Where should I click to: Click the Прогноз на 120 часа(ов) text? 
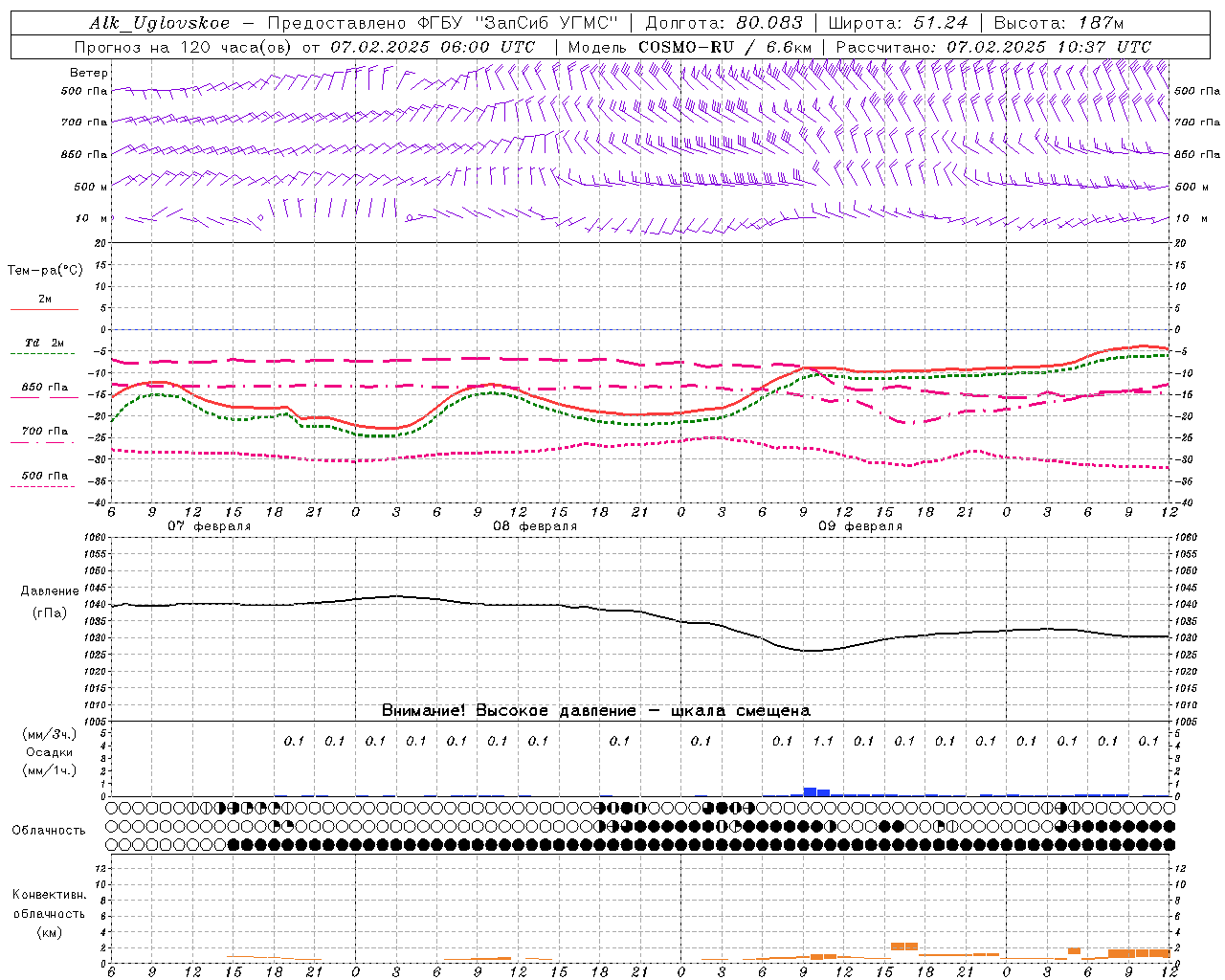tap(185, 47)
